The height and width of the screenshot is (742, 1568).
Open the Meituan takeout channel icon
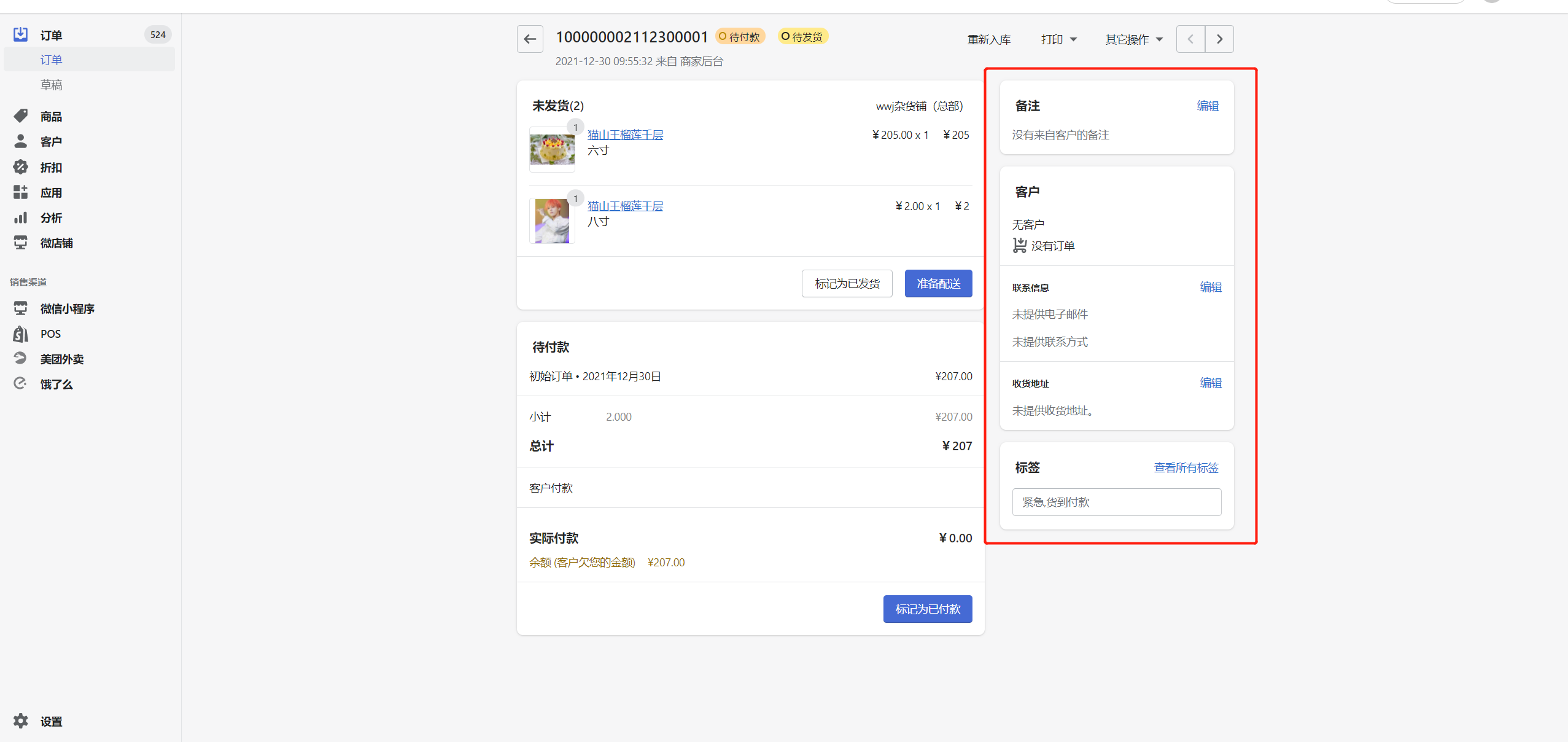[21, 359]
